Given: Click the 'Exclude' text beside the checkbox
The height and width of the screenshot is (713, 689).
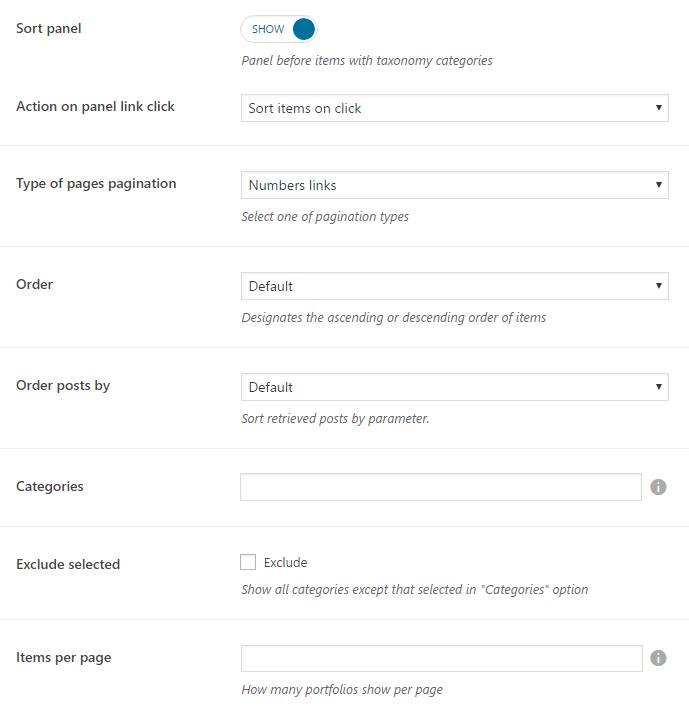Looking at the screenshot, I should (x=285, y=563).
